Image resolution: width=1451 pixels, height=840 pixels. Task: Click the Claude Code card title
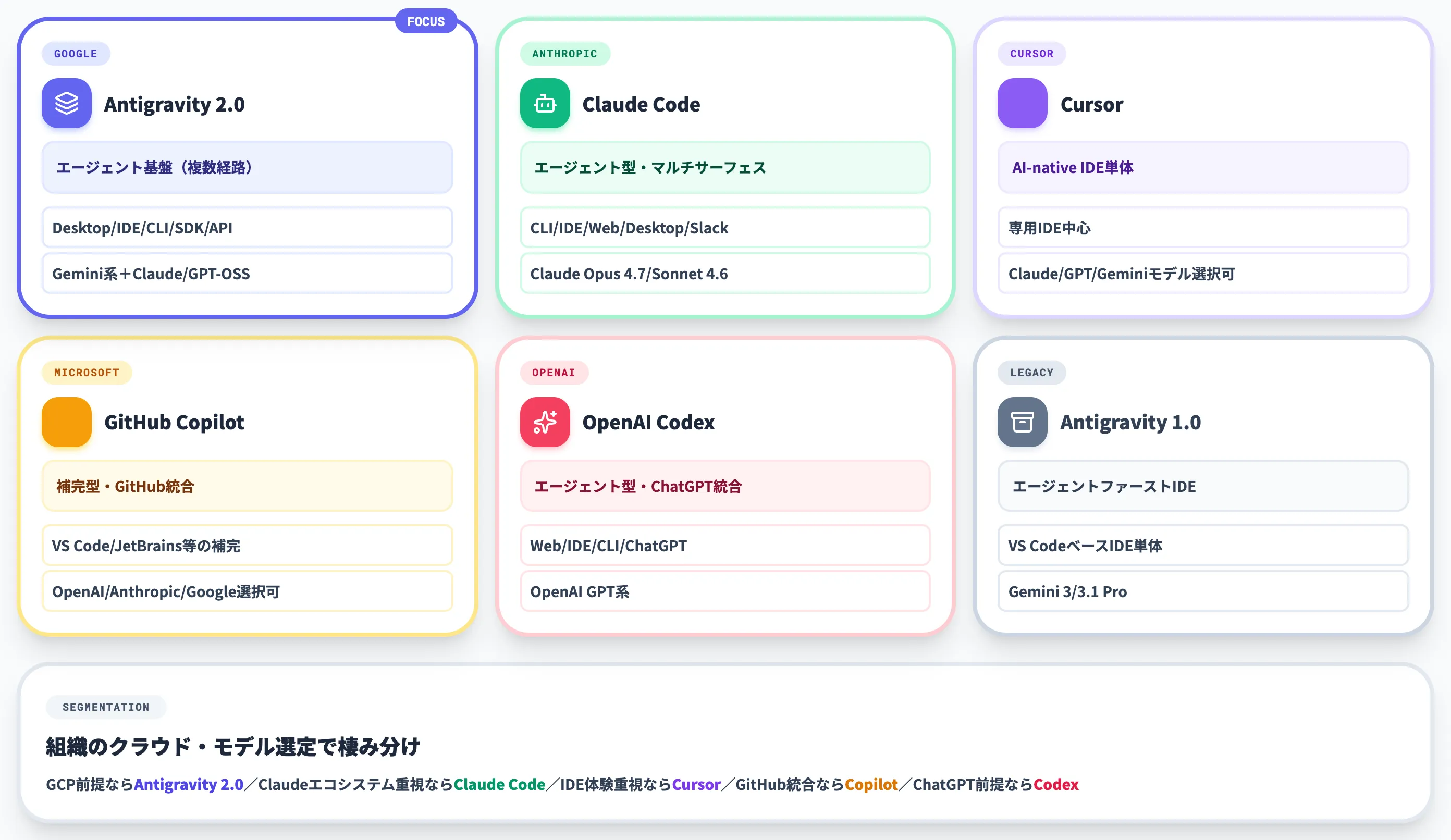point(642,104)
